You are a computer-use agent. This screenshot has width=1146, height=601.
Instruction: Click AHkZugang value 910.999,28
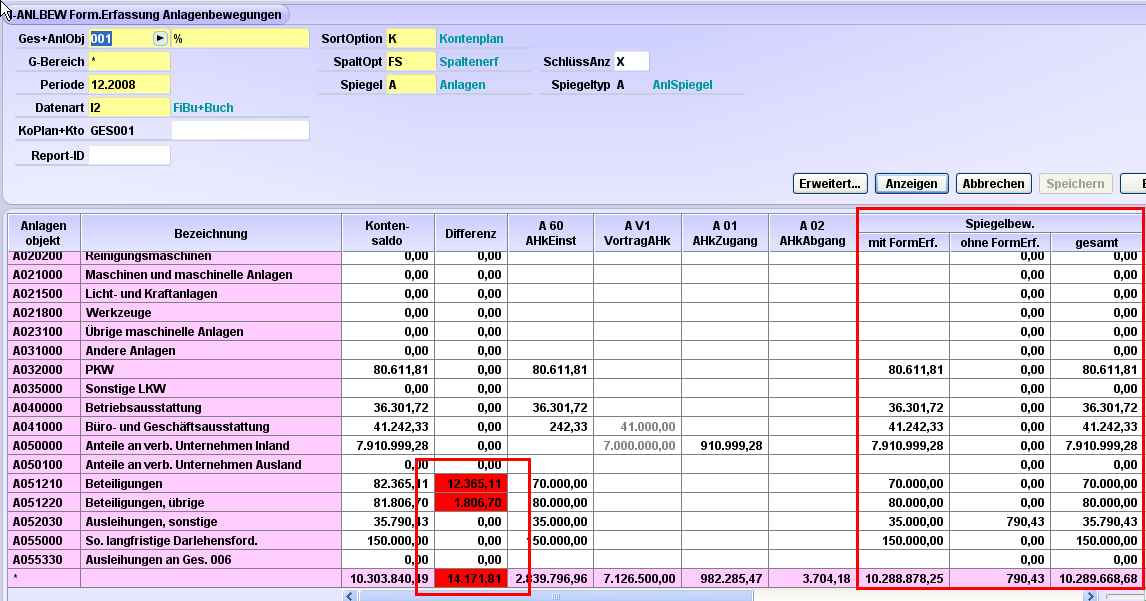(731, 446)
